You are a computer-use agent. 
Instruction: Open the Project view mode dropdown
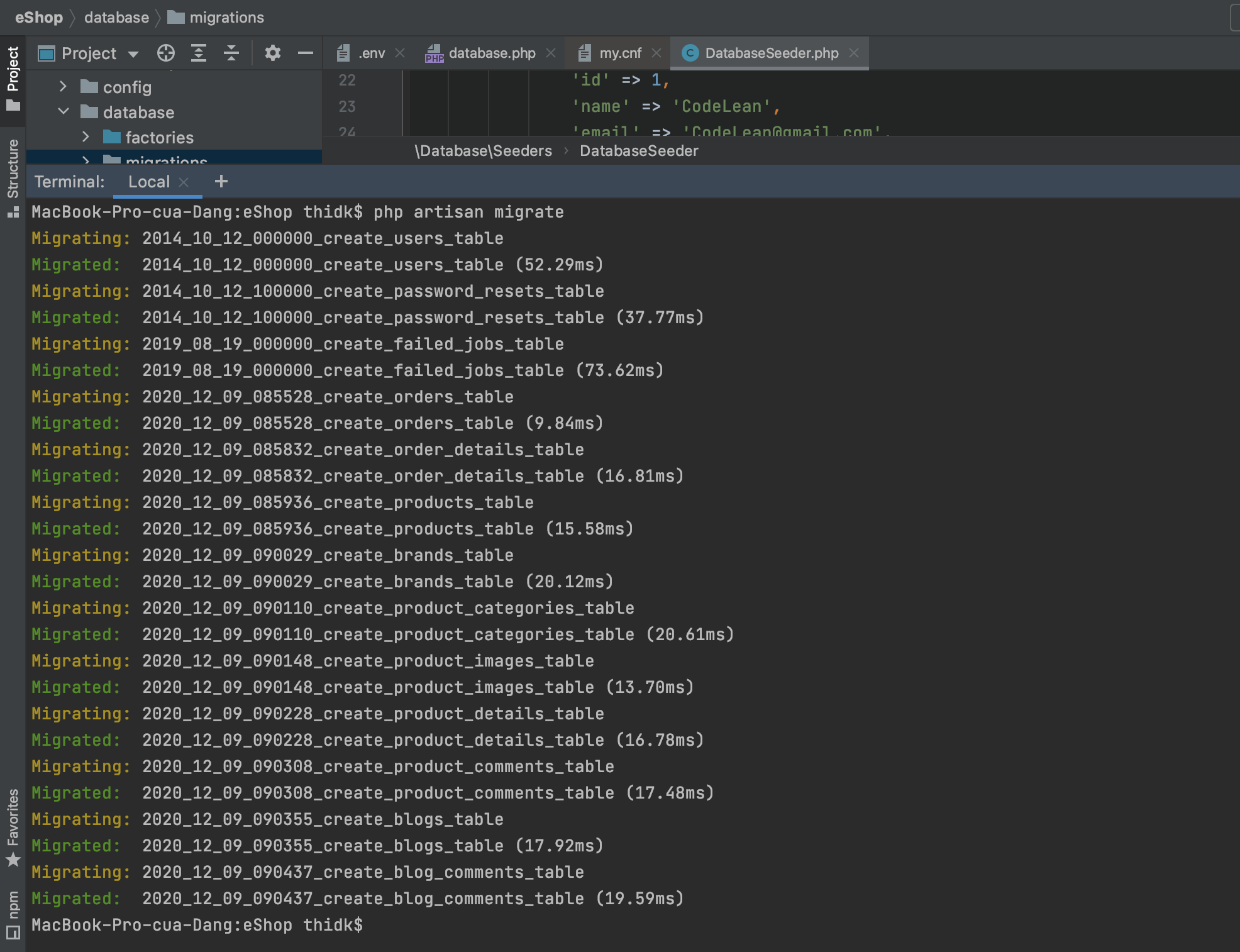pos(133,53)
